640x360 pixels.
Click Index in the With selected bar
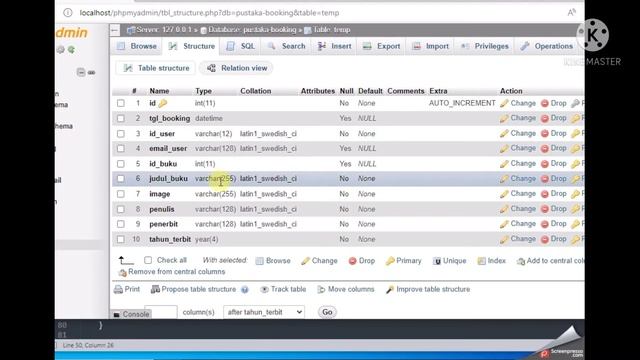(x=491, y=261)
